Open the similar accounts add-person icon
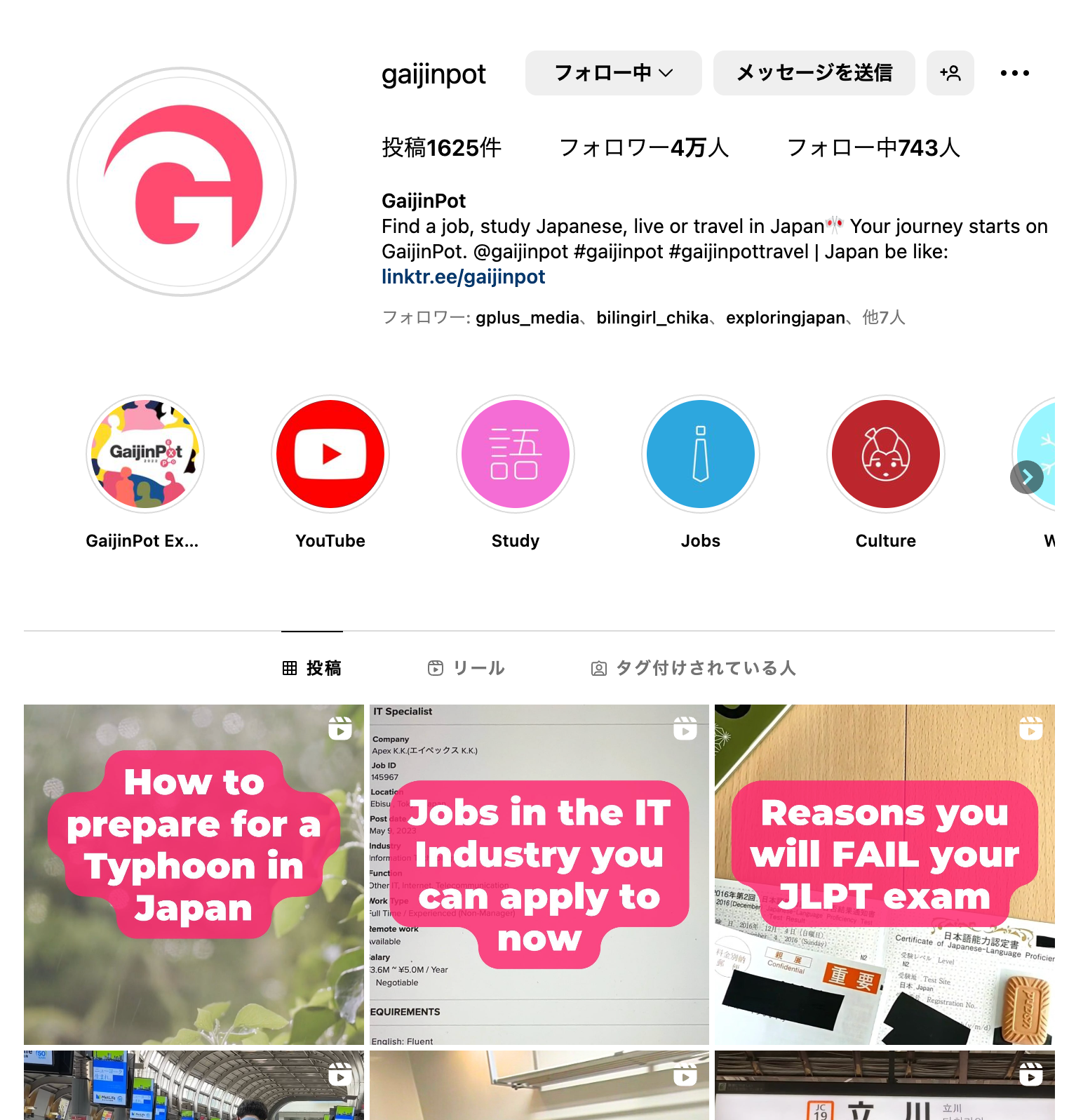 point(950,73)
